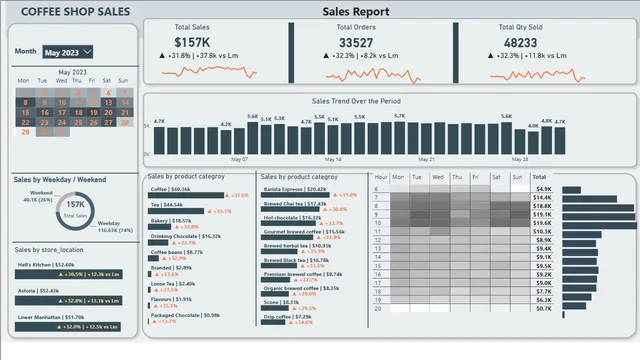Screen dimensions: 640x360
Task: Select May 29 in the calendar
Action: point(25,132)
